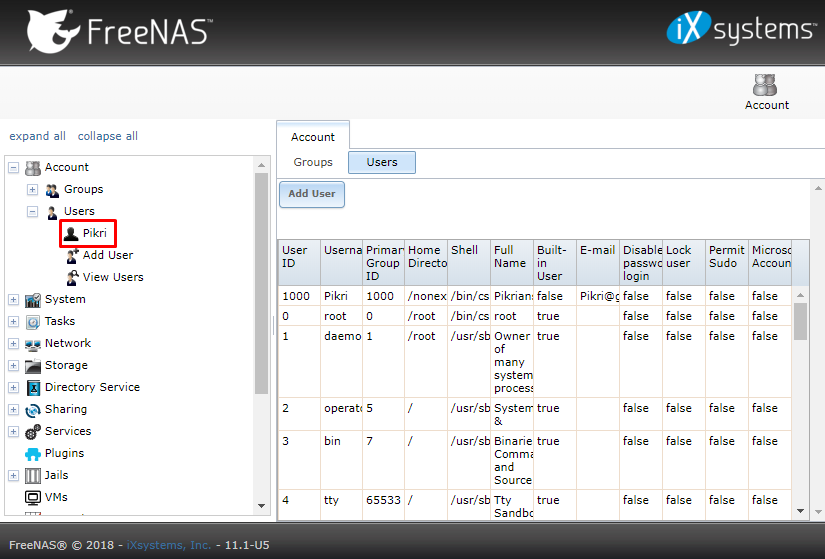
Task: Expand the Sharing tree node
Action: tap(14, 410)
